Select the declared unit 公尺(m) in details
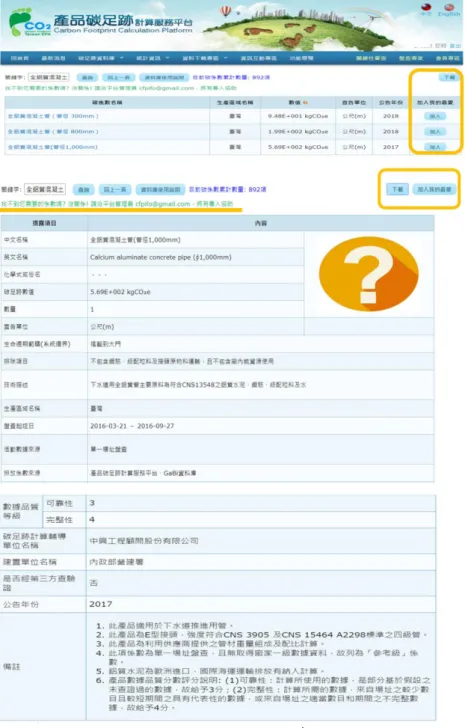 click(102, 327)
